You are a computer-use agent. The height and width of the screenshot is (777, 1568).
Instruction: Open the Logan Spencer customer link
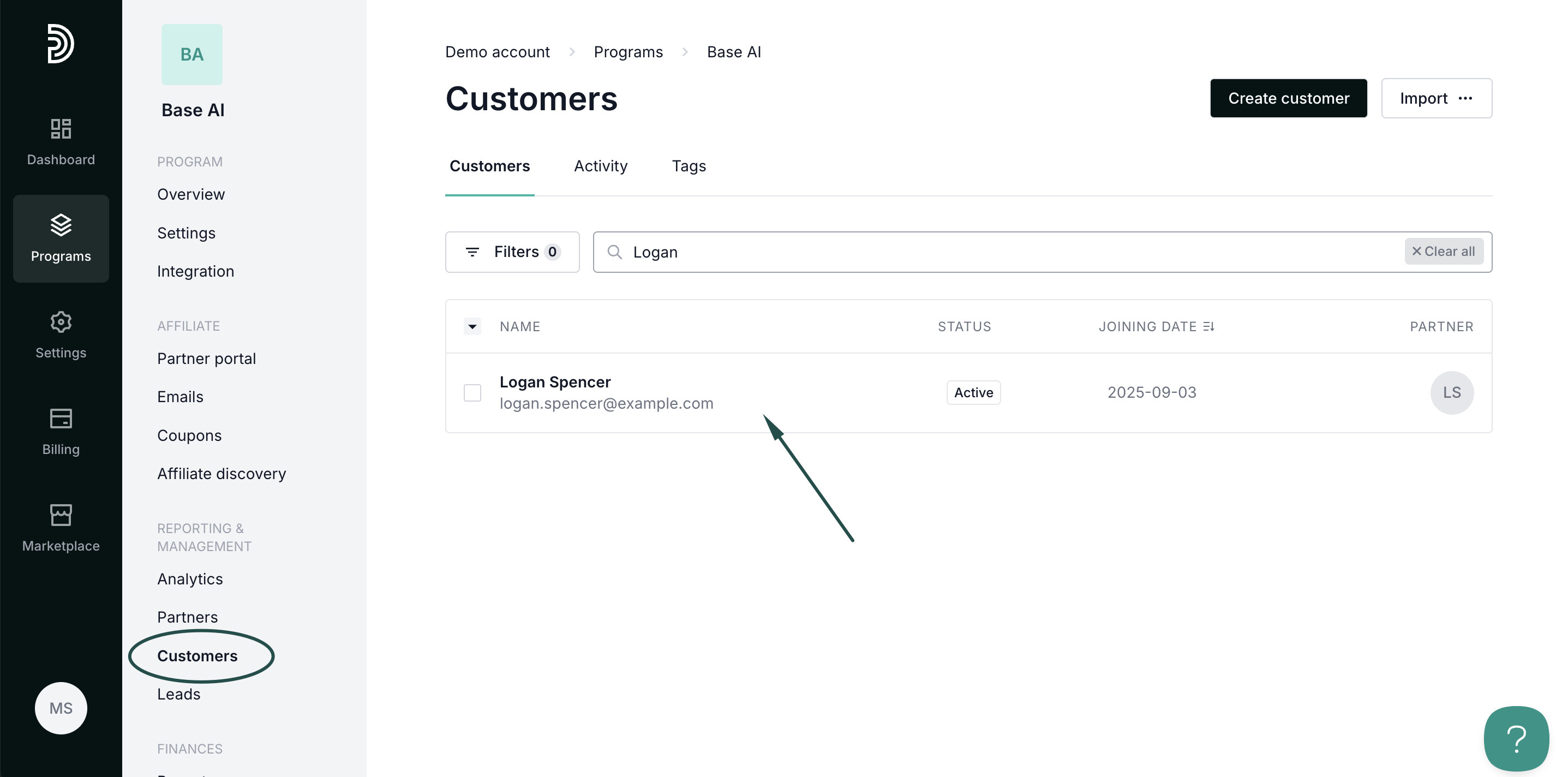(x=554, y=382)
